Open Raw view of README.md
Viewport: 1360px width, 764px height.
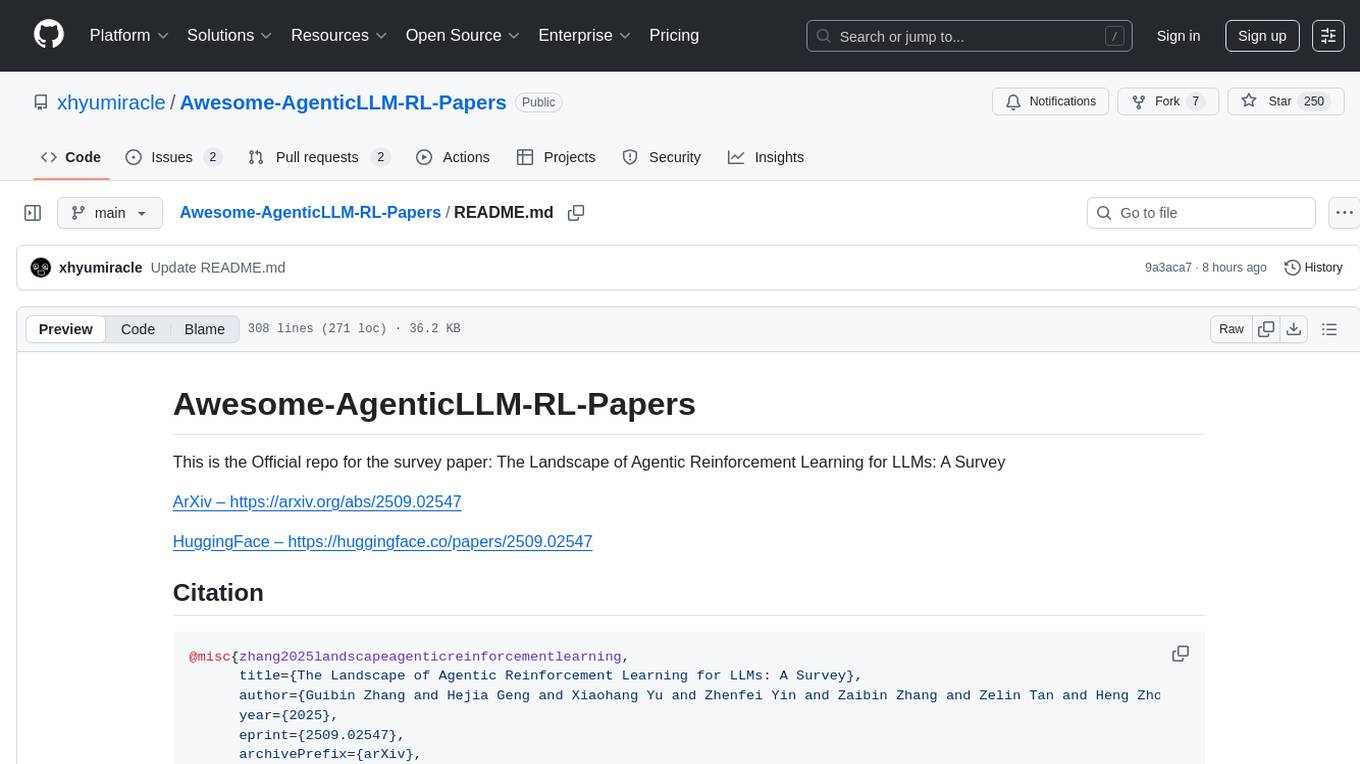(1231, 329)
